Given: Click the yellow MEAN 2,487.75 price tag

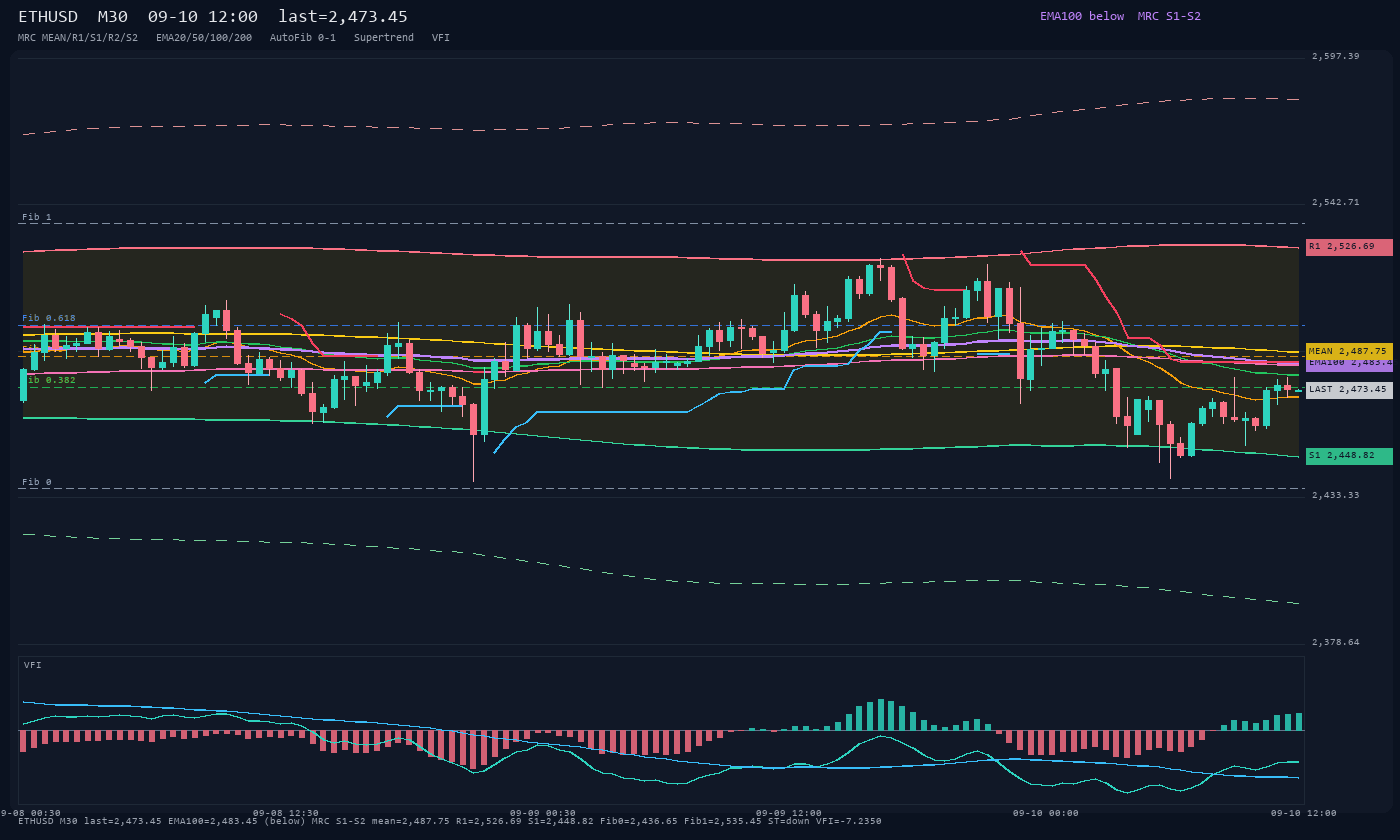Looking at the screenshot, I should click(x=1349, y=351).
